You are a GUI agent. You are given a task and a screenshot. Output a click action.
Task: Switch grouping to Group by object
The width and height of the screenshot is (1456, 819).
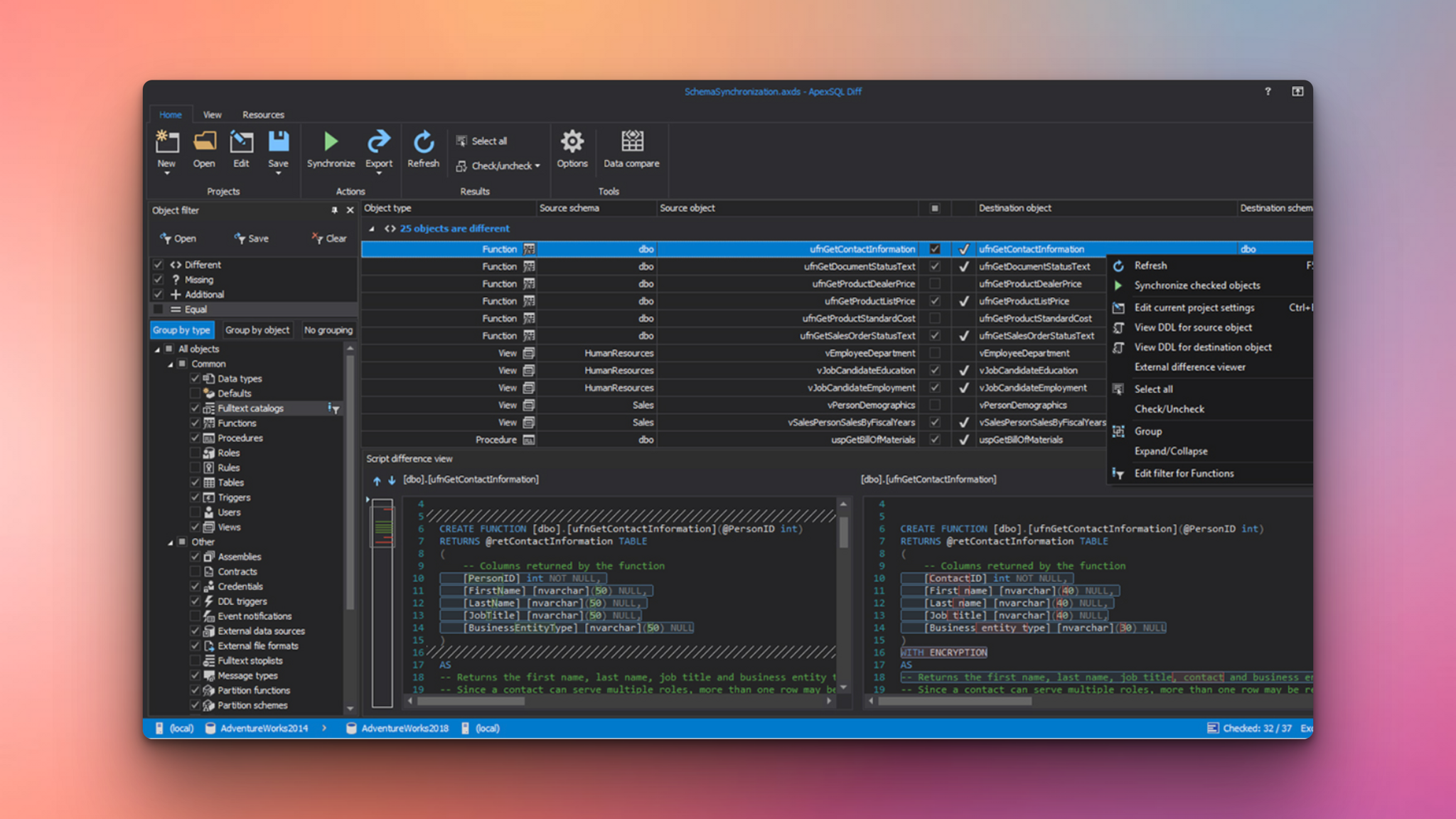pos(257,329)
